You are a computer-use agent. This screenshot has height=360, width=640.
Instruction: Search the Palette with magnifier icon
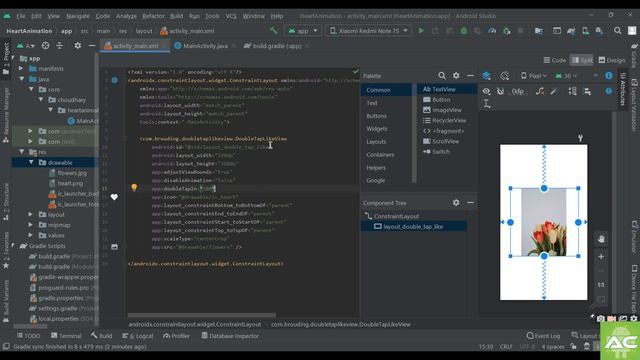(442, 76)
